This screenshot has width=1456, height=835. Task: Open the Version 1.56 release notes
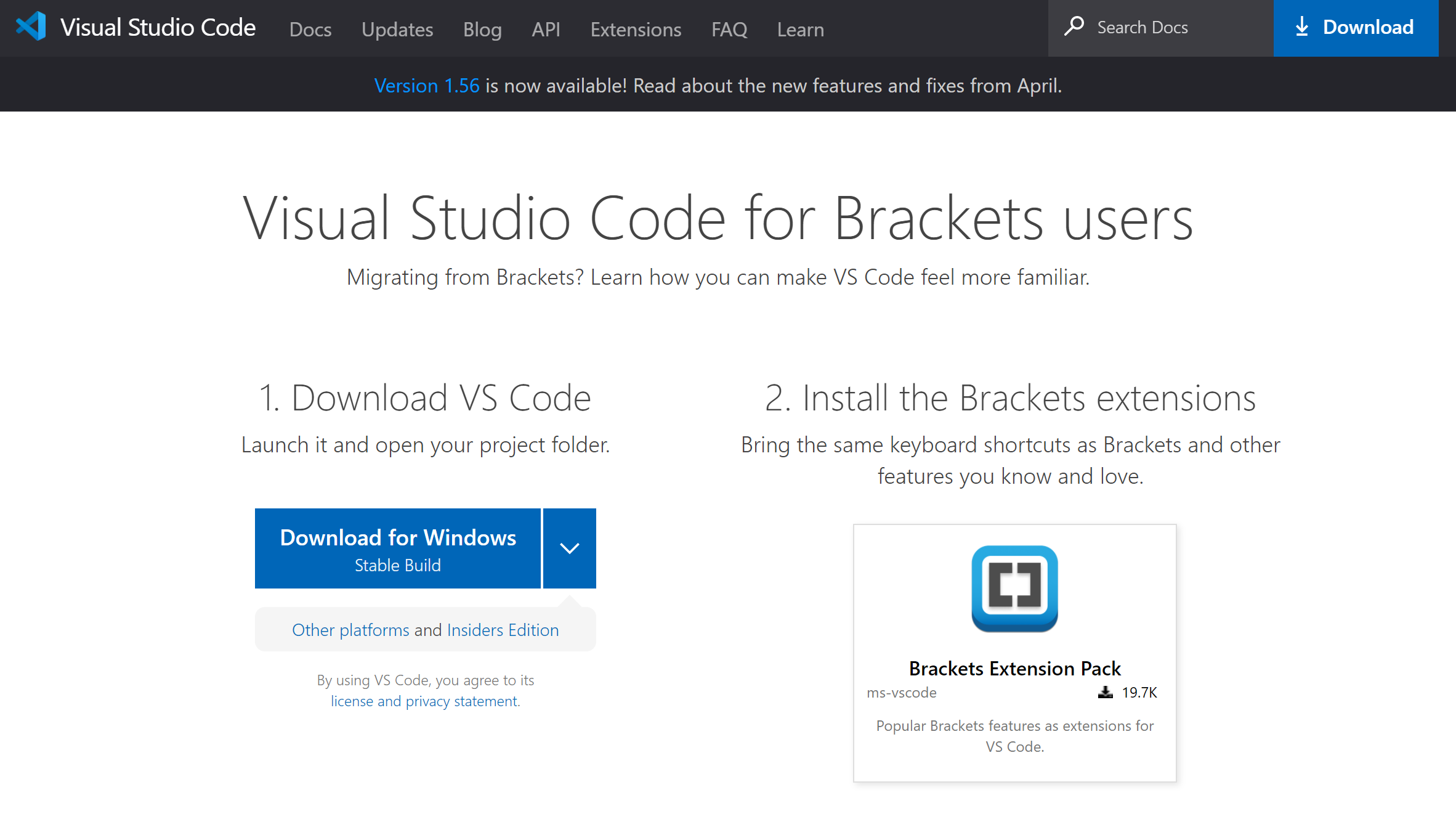pos(426,86)
